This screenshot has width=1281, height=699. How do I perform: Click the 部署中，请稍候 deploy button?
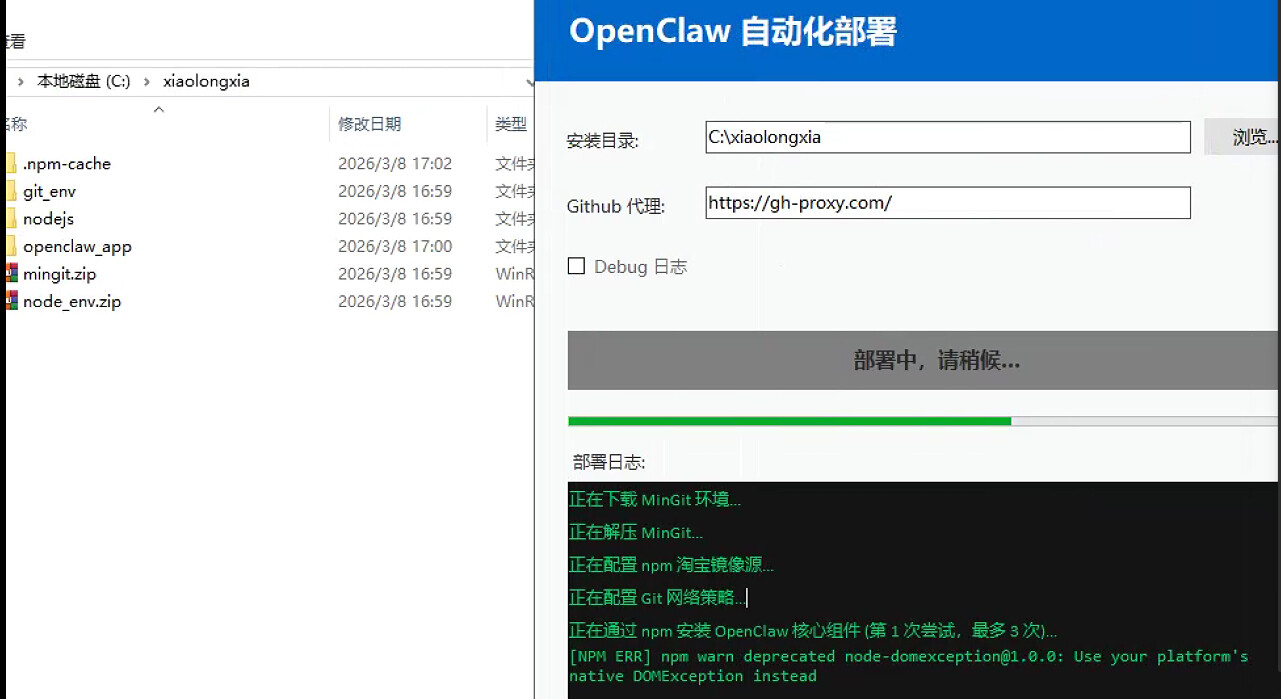(x=924, y=360)
